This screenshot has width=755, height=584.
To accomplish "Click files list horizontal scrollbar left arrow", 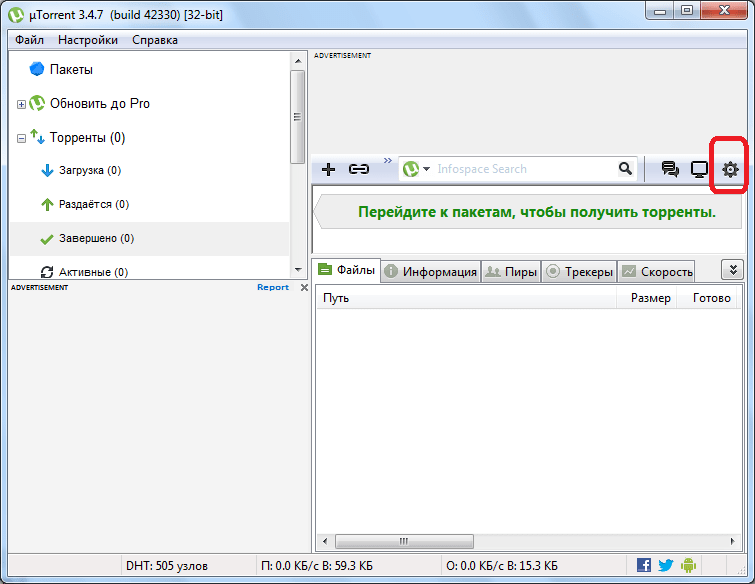I will pos(325,541).
